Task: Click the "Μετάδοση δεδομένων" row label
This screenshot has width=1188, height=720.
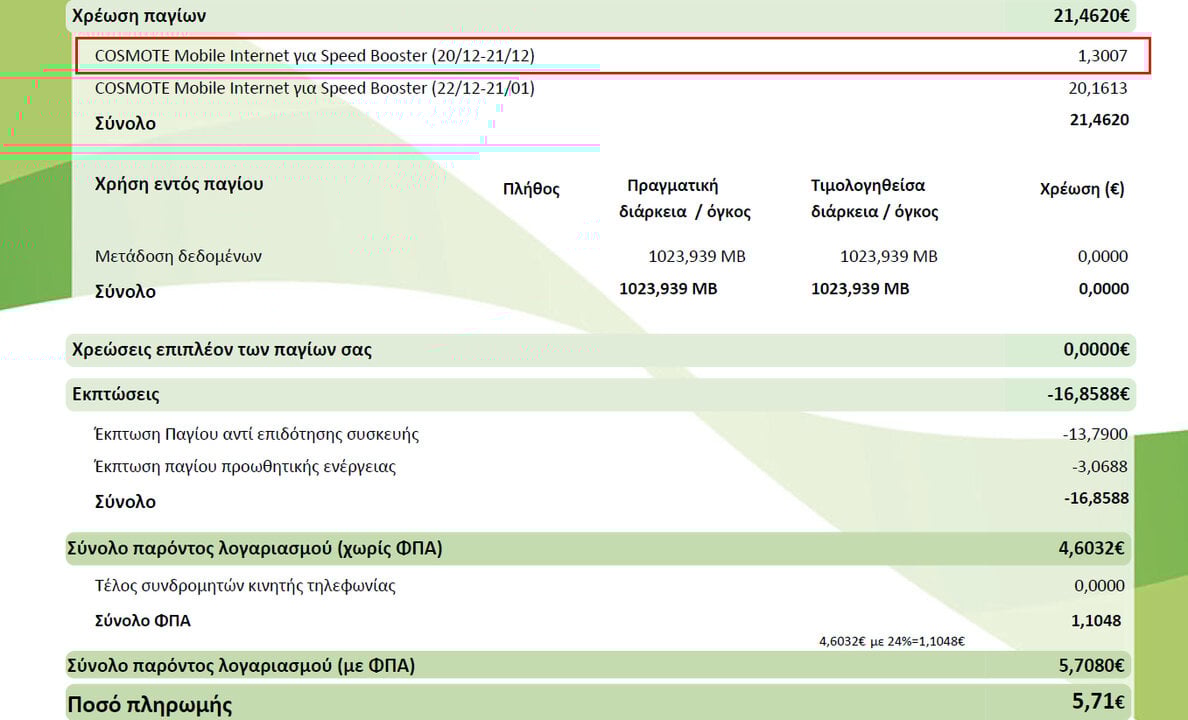Action: pos(178,256)
